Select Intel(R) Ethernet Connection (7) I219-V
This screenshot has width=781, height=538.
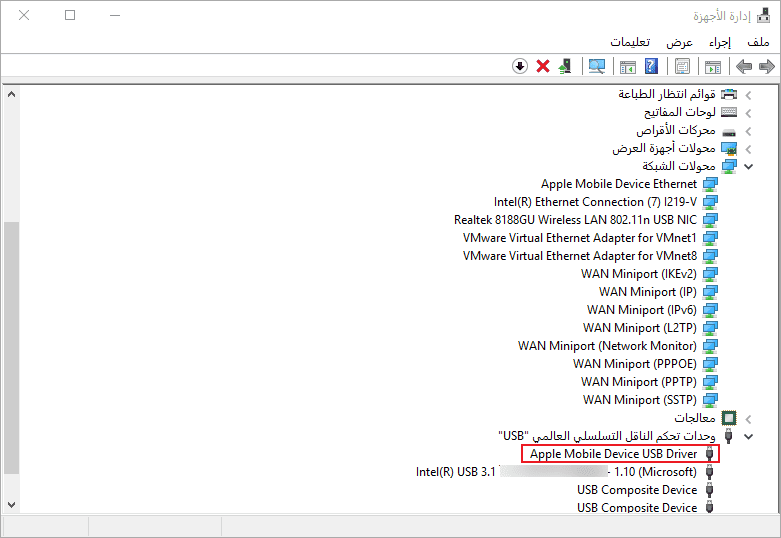coord(595,202)
